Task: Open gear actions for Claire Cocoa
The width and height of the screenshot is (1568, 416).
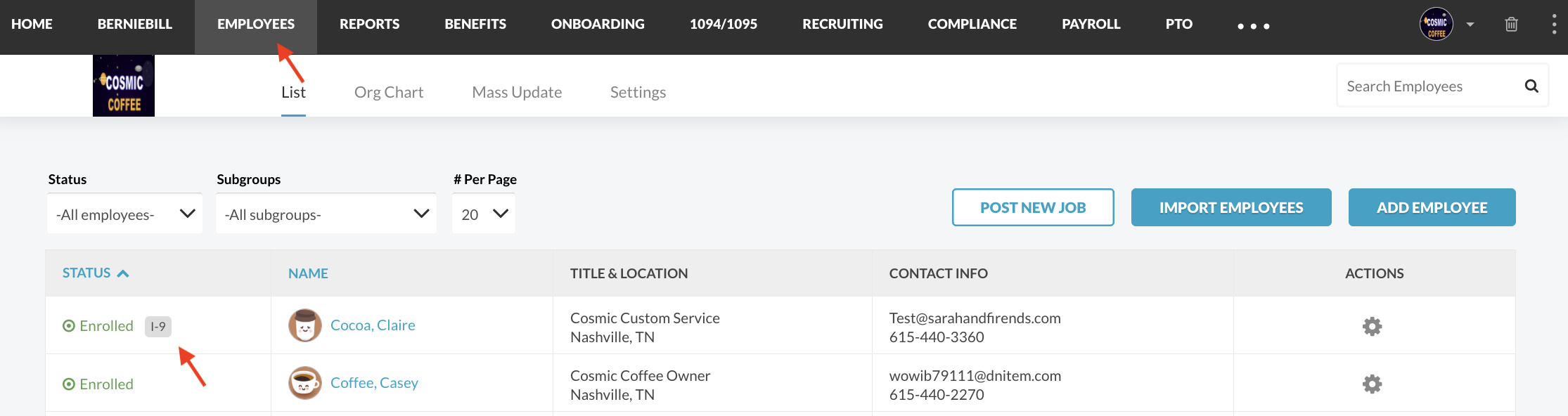Action: [1372, 326]
